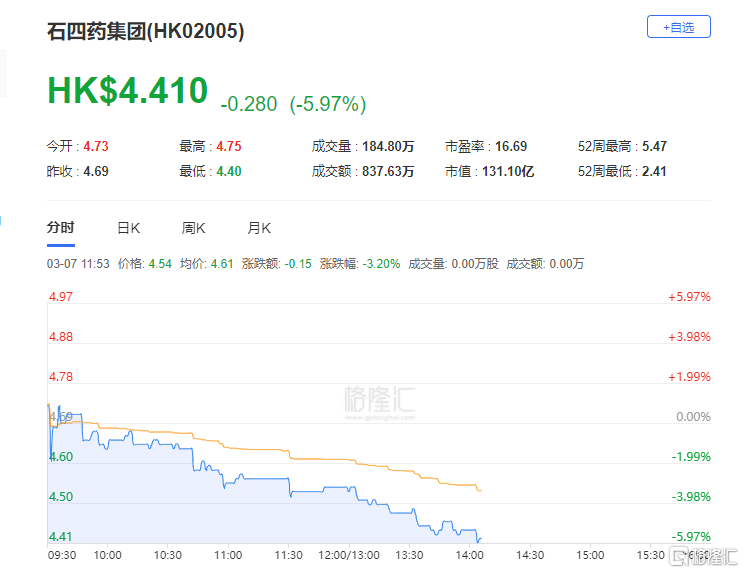
Task: Click the hover price 4.54
Action: (160, 264)
